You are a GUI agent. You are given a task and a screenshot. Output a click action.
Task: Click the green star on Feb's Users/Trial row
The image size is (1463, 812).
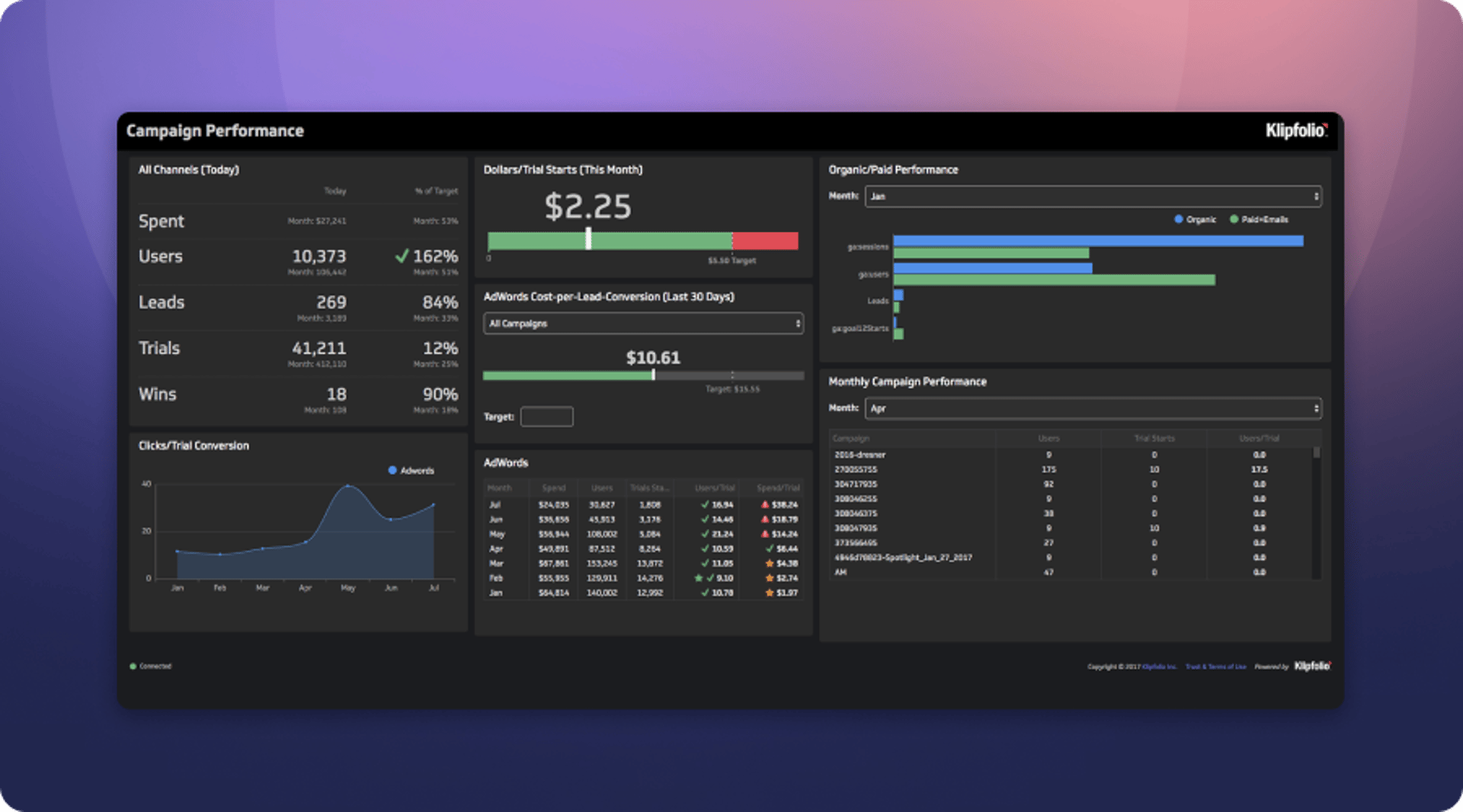(698, 578)
